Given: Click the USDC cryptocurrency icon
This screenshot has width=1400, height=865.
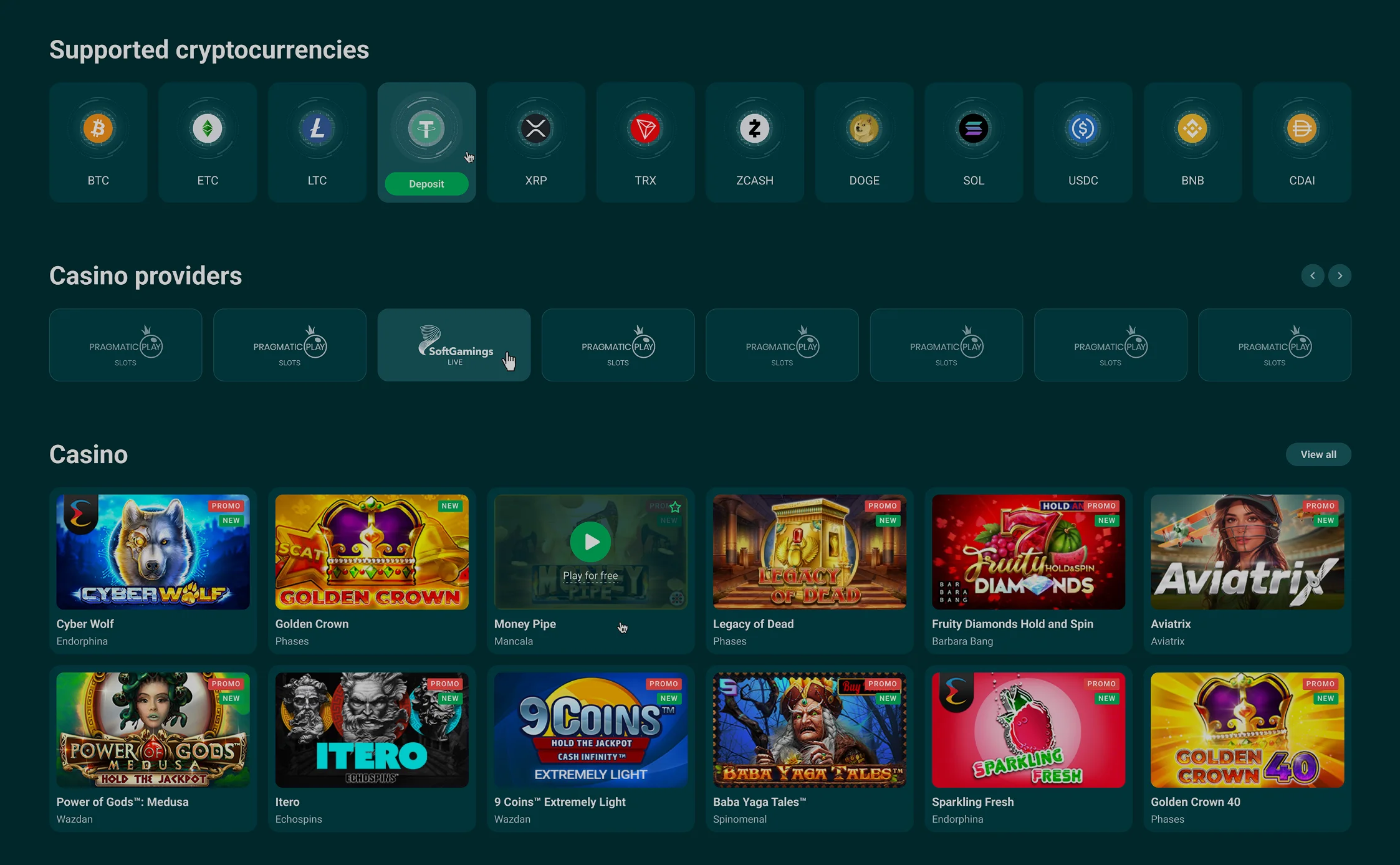Looking at the screenshot, I should [x=1083, y=129].
